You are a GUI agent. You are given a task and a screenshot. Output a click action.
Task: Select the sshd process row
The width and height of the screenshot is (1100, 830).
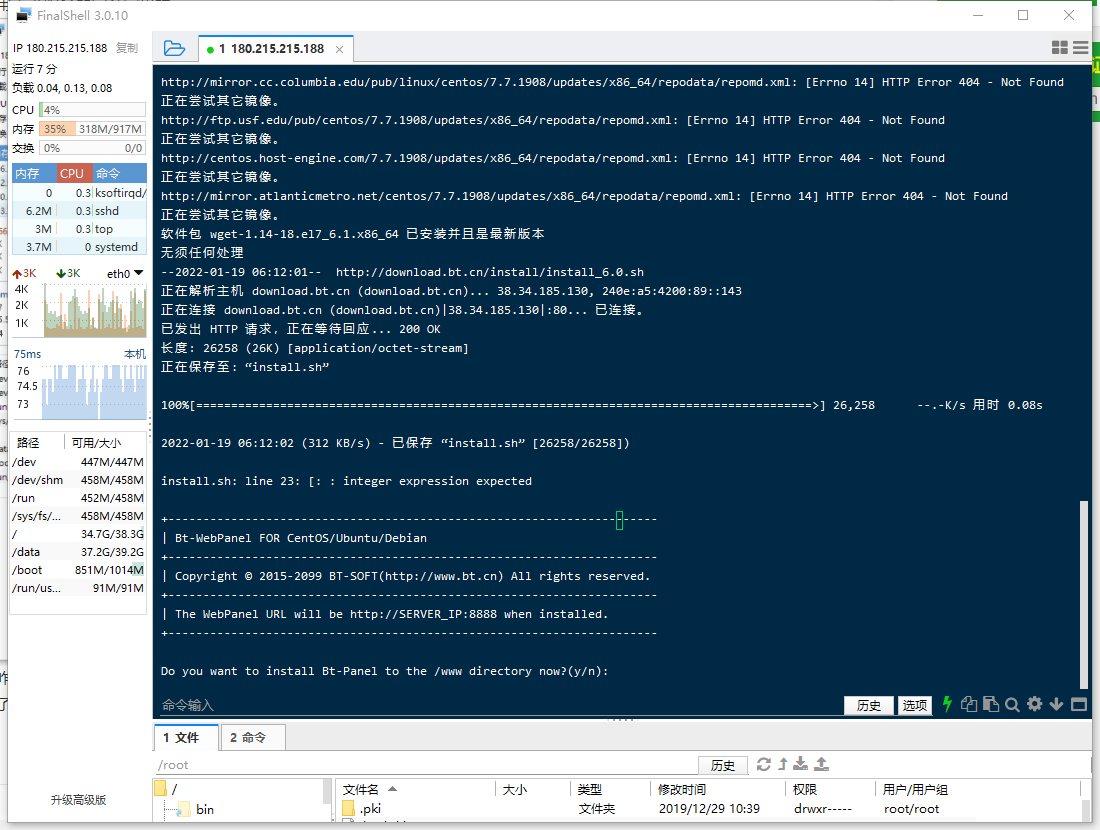(79, 210)
